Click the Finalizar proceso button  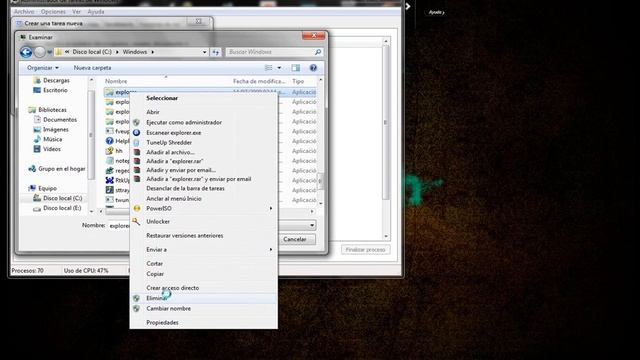click(x=365, y=250)
